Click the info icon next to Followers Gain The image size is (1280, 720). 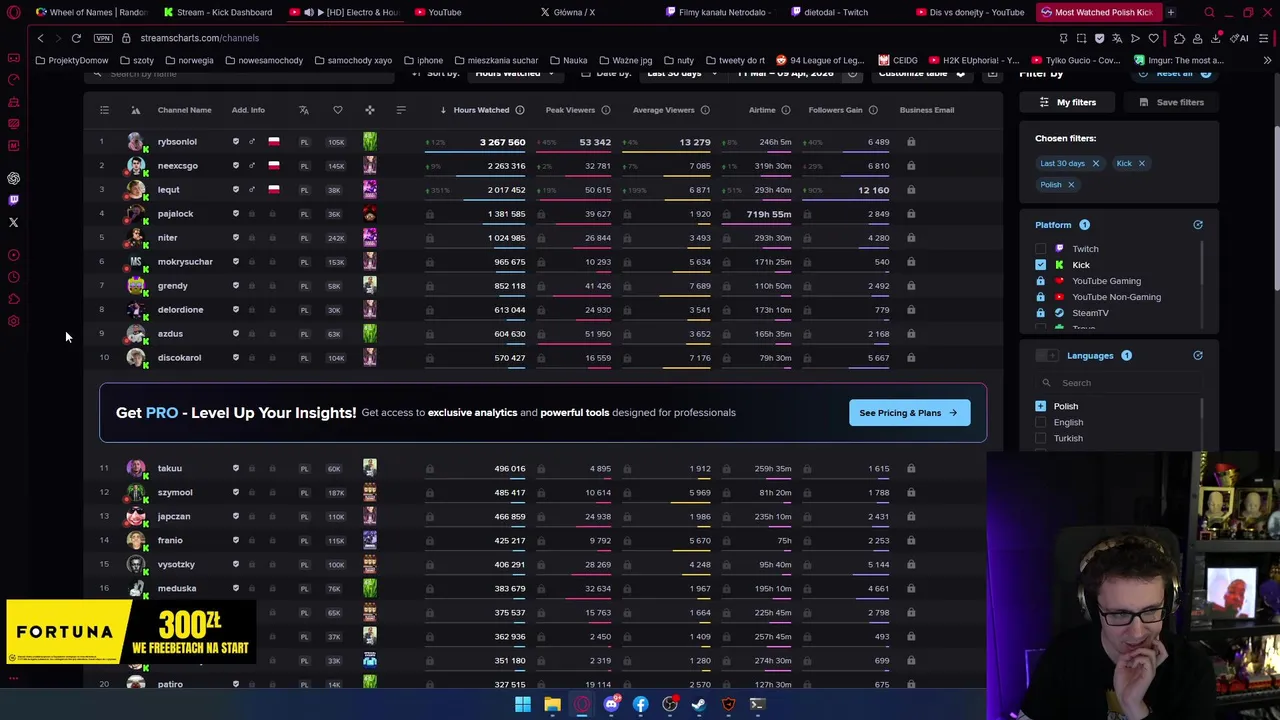point(873,110)
